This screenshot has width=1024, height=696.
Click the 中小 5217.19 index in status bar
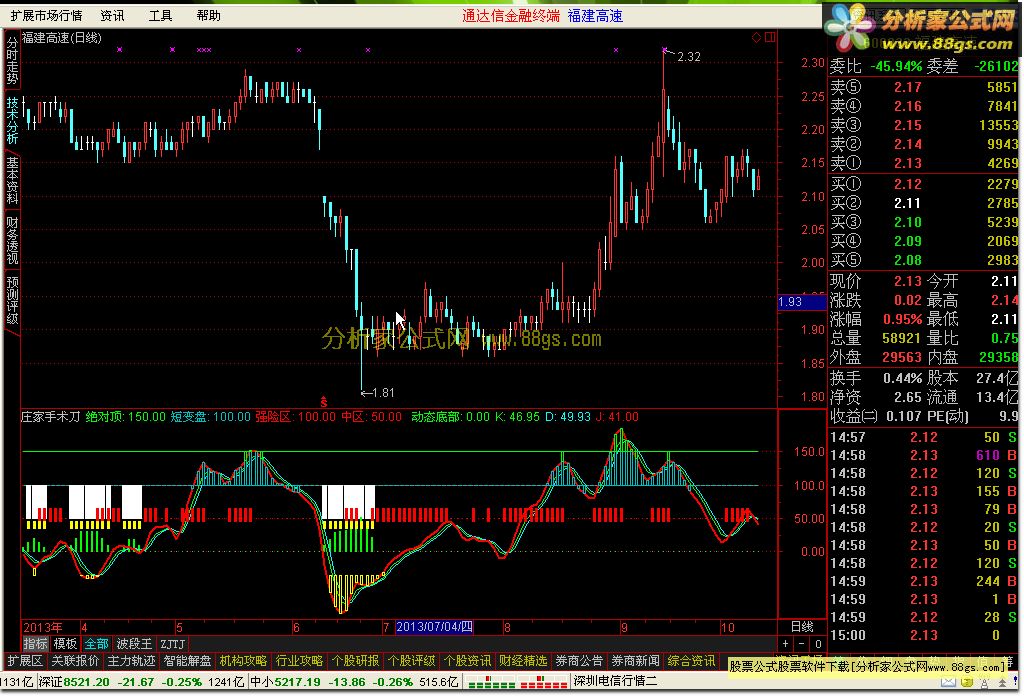285,682
